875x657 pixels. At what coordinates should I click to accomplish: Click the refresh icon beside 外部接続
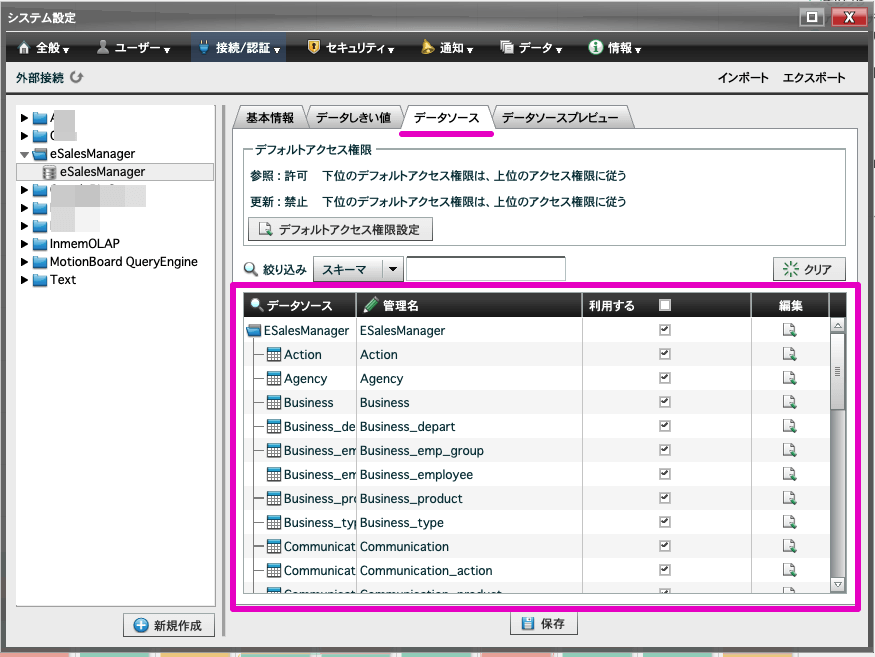76,78
